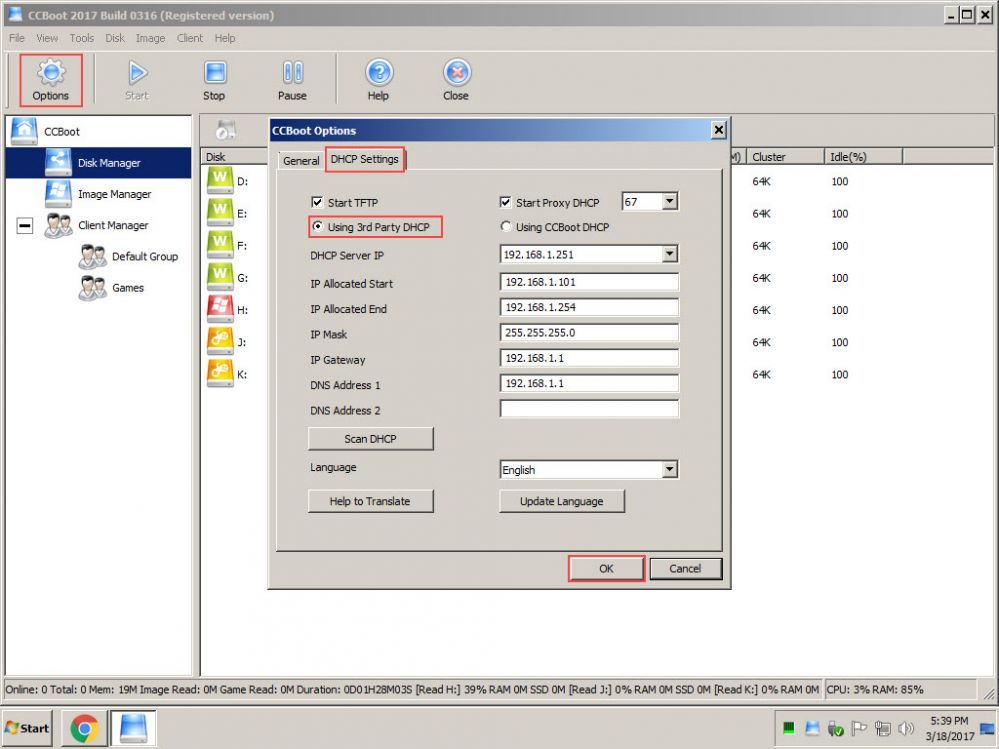
Task: Open the Proxy DHCP port 67 dropdown
Action: click(669, 202)
